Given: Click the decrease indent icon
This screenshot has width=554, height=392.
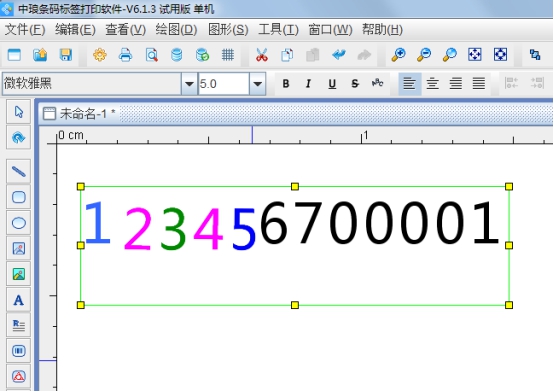Looking at the screenshot, I should (x=511, y=84).
